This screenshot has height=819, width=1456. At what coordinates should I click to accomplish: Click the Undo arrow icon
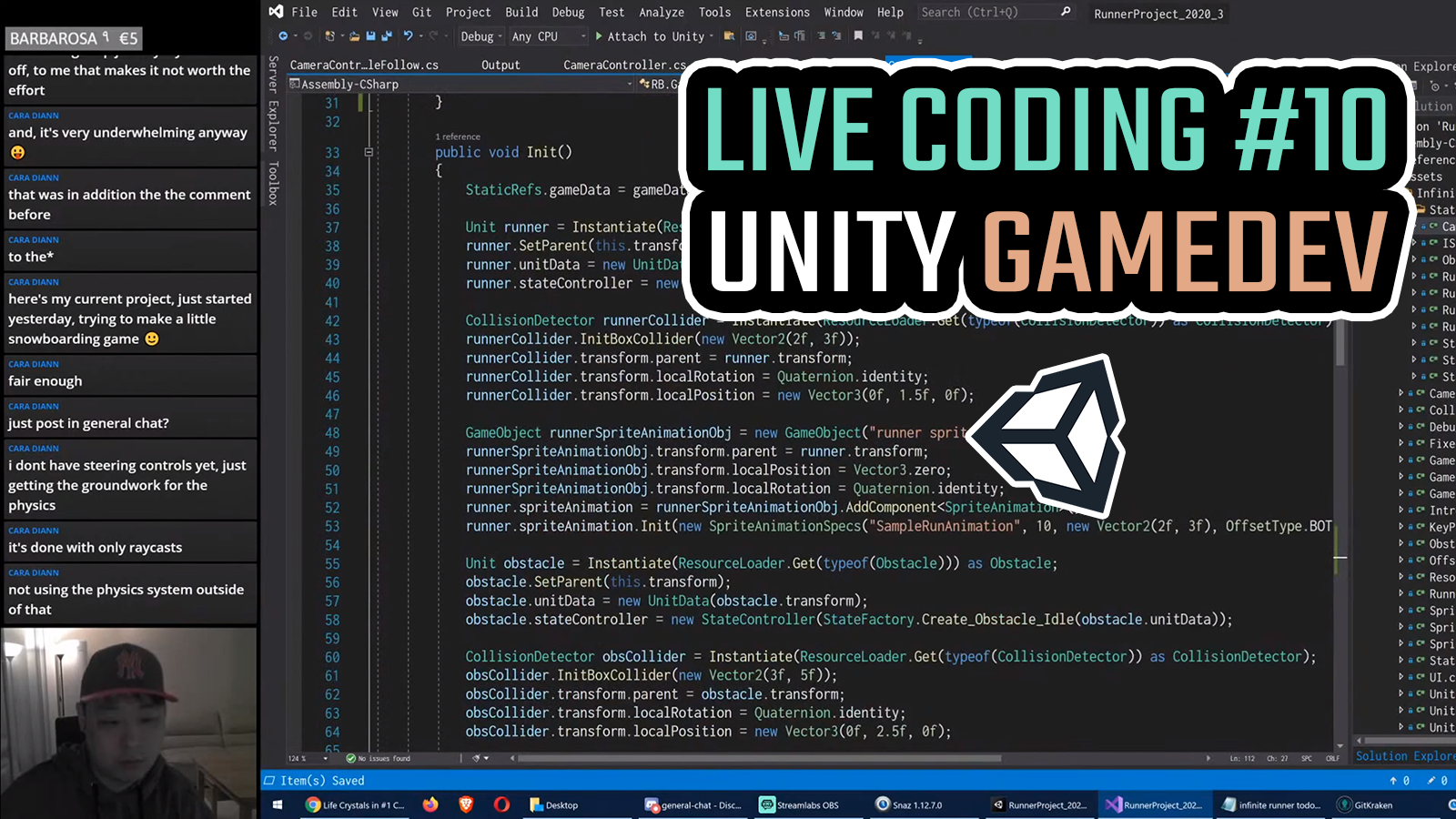click(x=409, y=36)
